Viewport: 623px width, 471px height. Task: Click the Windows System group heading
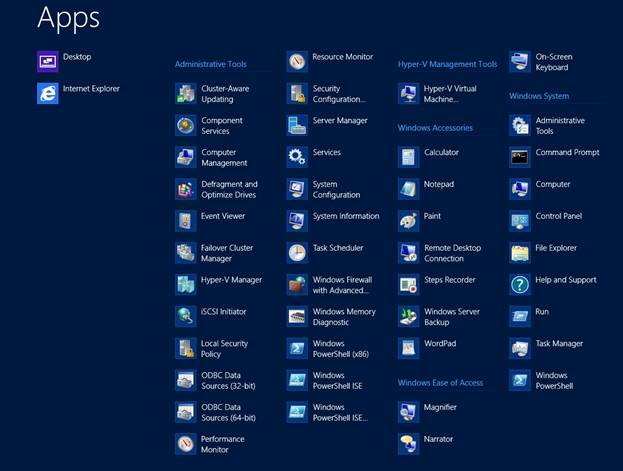pos(539,96)
